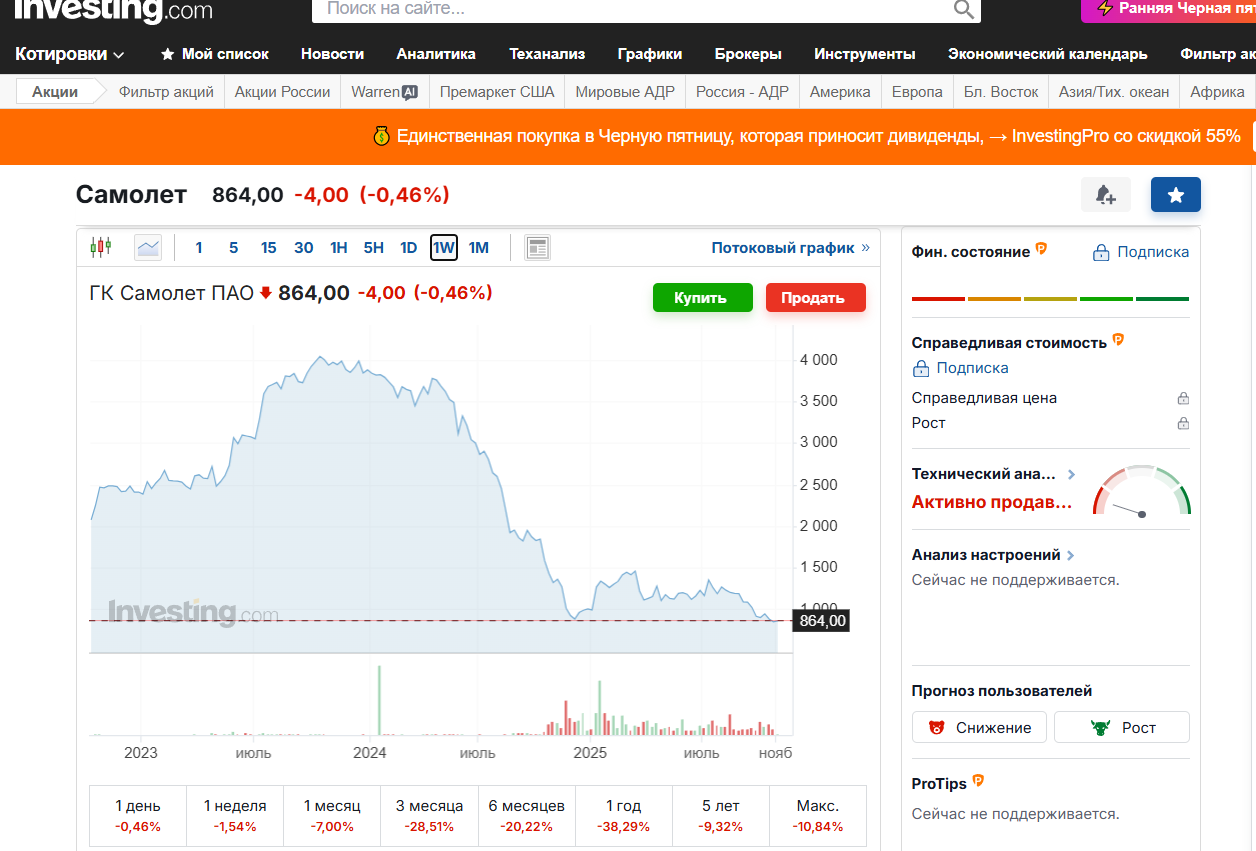The height and width of the screenshot is (851, 1256).
Task: Go to Бл. Восток stocks
Action: click(1001, 92)
